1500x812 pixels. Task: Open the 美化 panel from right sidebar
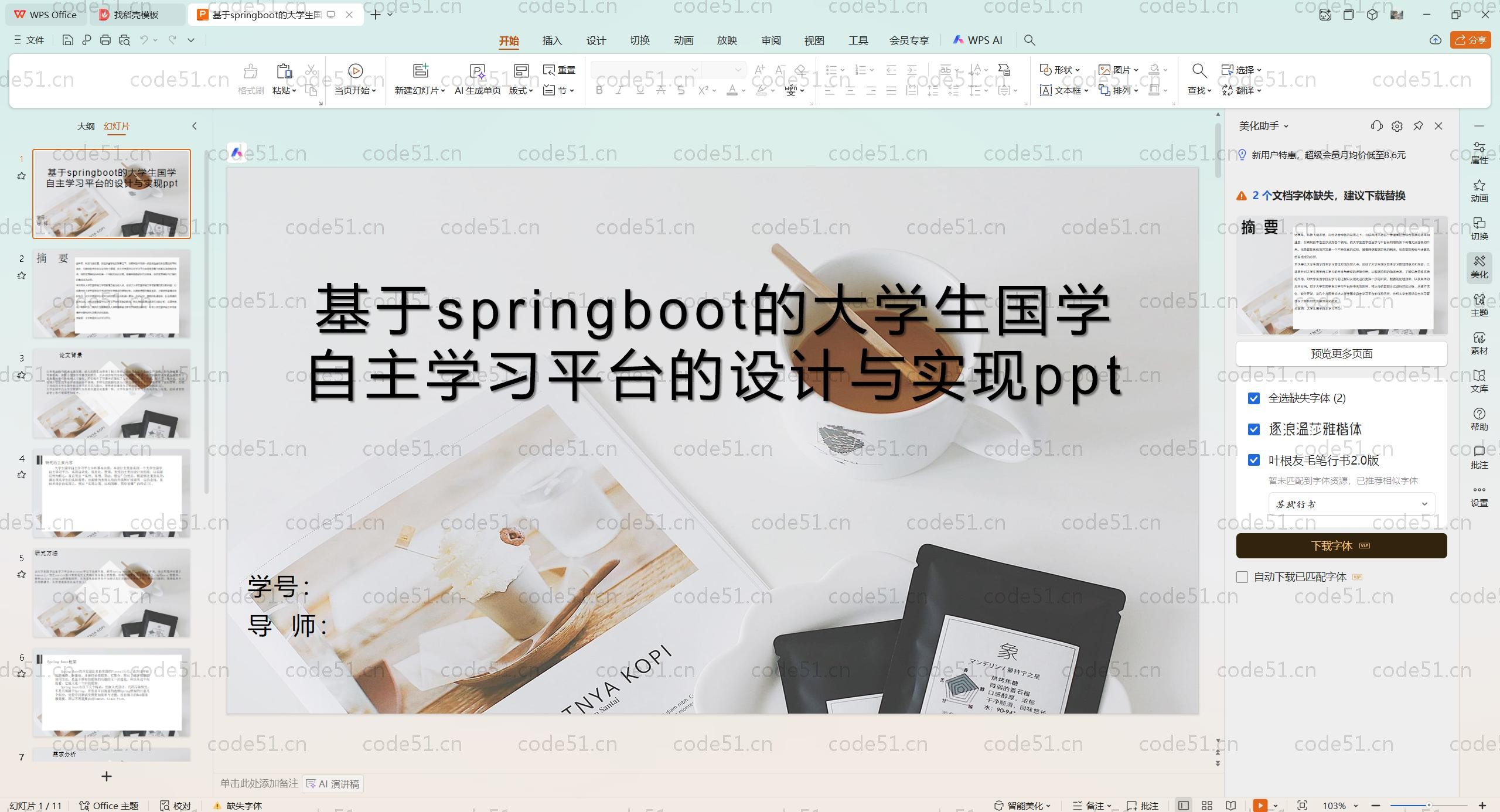coord(1479,267)
